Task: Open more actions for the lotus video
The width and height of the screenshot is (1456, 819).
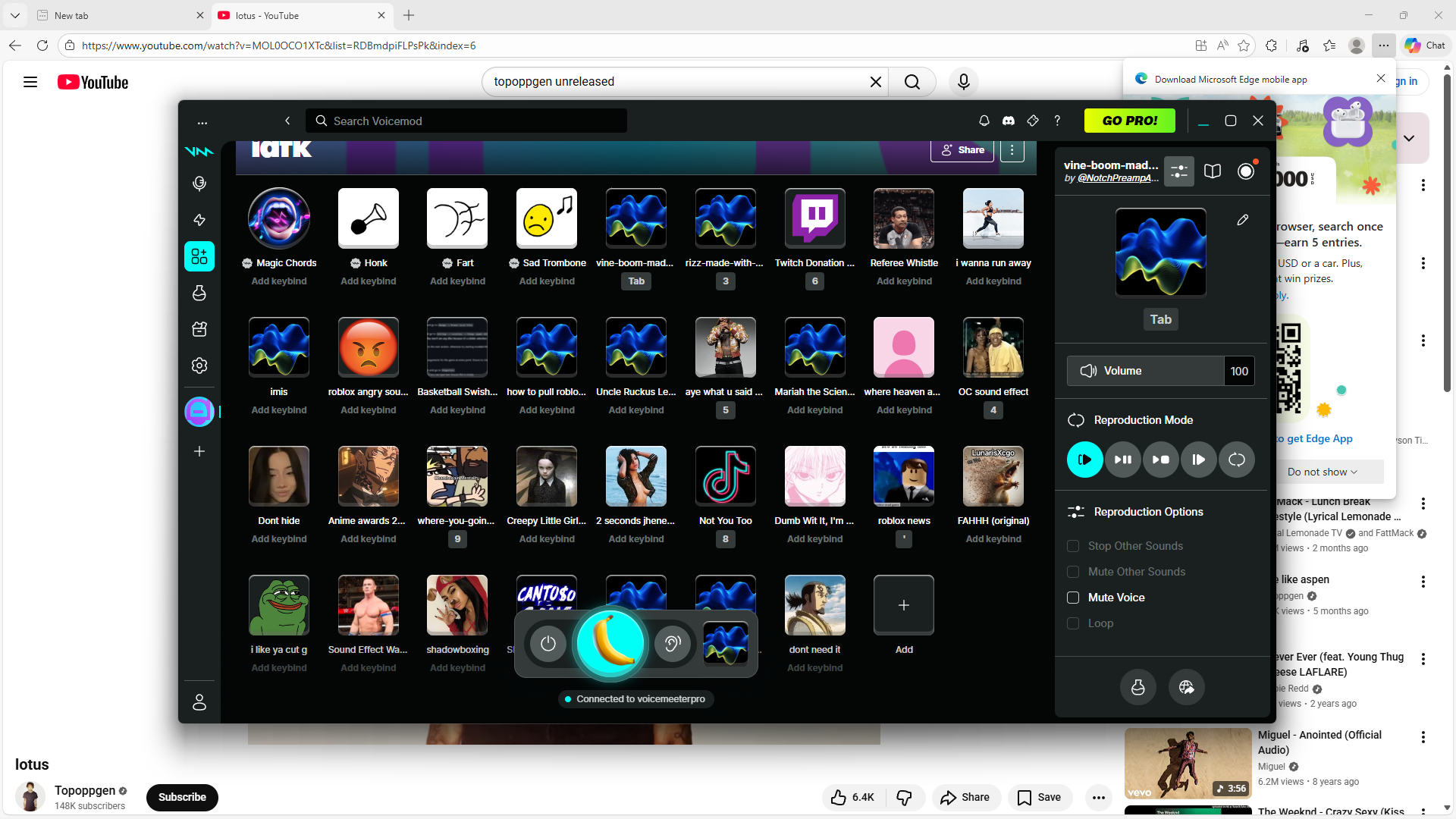Action: point(1099,797)
